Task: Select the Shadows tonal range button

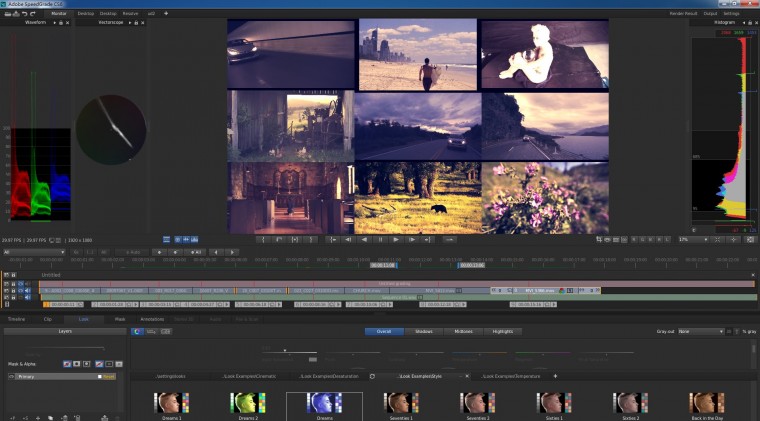Action: click(x=423, y=331)
